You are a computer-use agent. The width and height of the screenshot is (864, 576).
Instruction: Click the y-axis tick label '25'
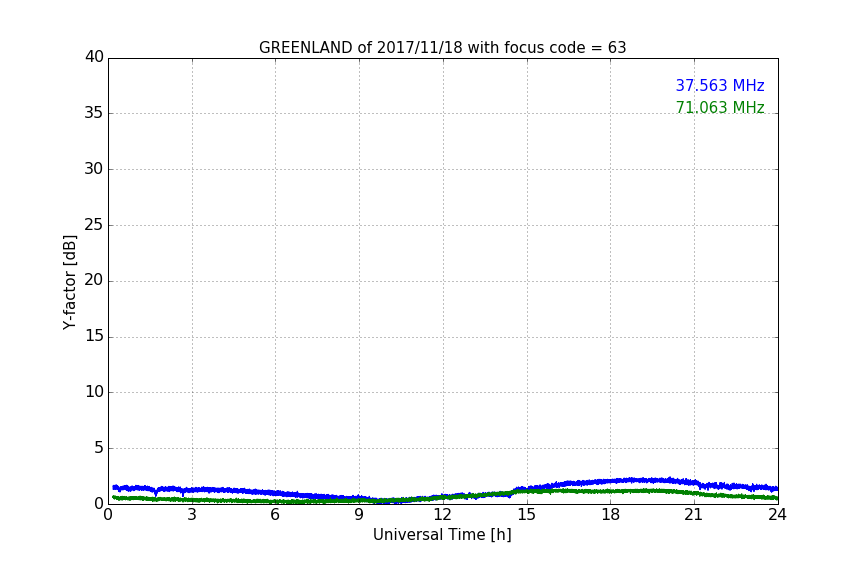(x=94, y=224)
